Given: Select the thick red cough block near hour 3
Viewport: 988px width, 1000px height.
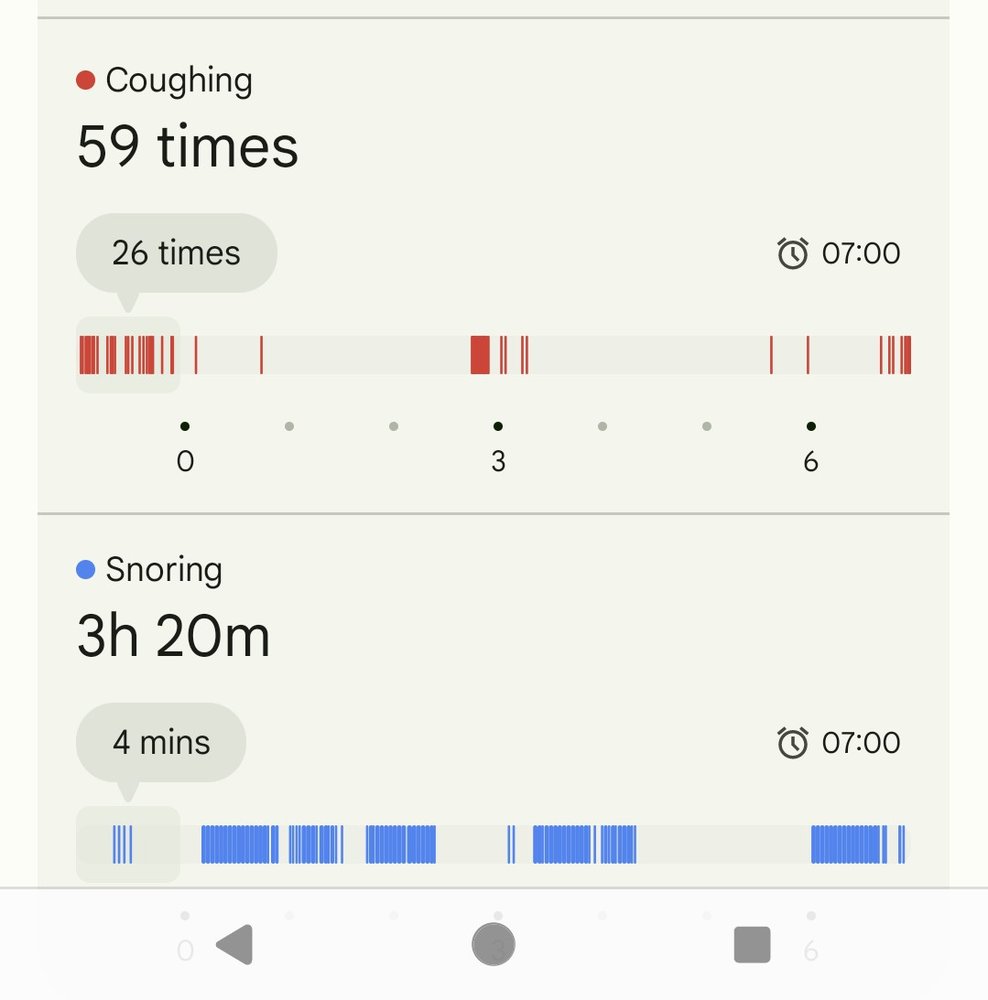Looking at the screenshot, I should (x=480, y=355).
